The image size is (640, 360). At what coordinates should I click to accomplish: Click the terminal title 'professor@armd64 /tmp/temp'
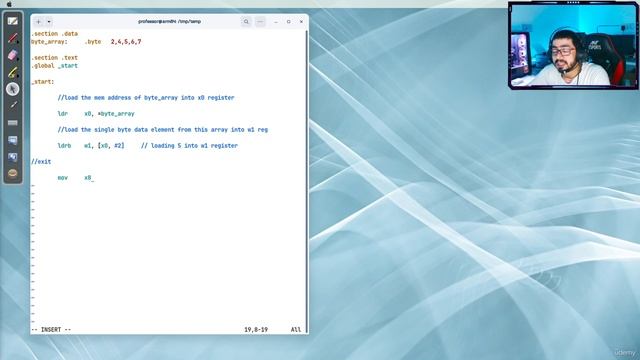click(169, 21)
